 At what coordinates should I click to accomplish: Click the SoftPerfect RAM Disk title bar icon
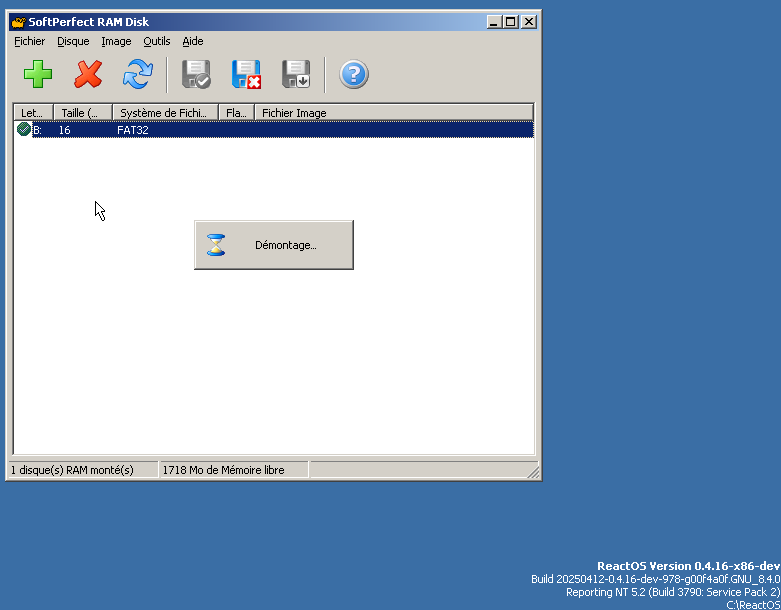coord(18,22)
